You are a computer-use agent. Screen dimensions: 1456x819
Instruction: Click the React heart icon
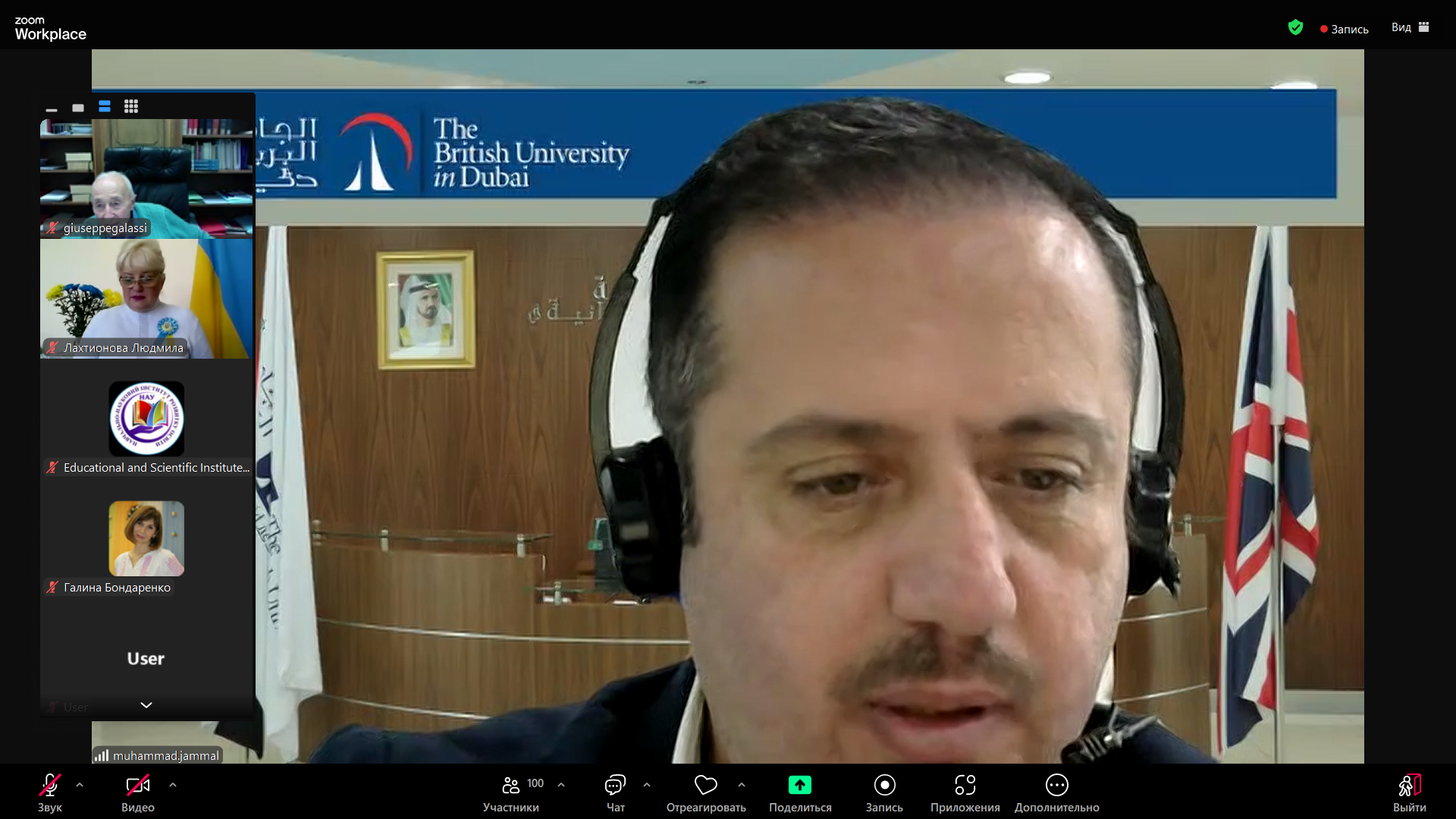pyautogui.click(x=705, y=785)
